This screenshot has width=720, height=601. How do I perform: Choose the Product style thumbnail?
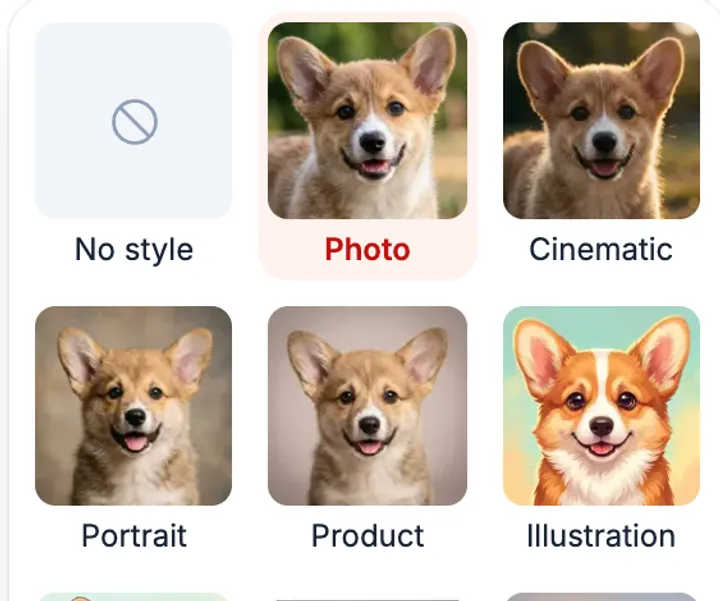point(367,405)
